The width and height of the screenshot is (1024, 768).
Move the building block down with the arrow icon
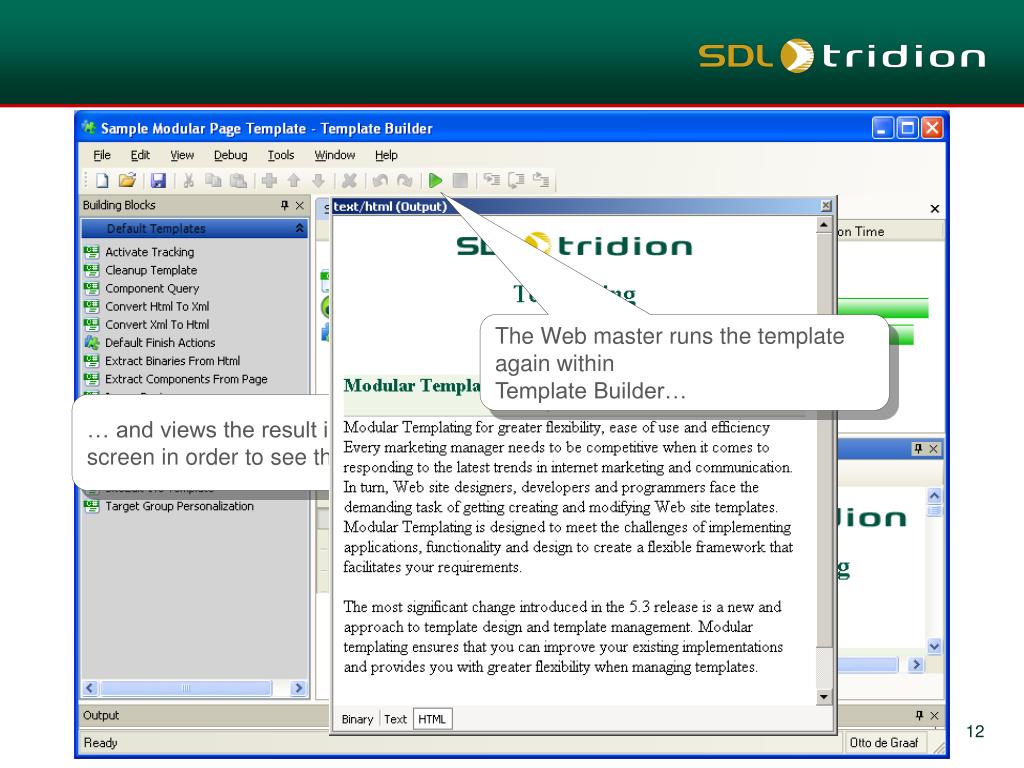[x=318, y=180]
